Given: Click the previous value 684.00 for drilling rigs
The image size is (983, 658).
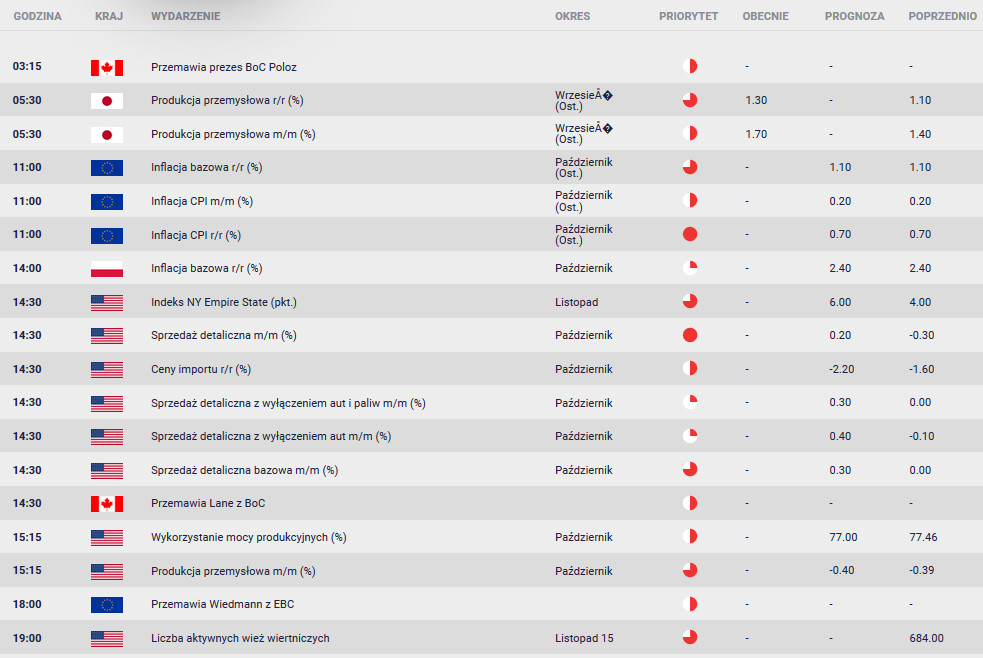Looking at the screenshot, I should click(x=926, y=638).
